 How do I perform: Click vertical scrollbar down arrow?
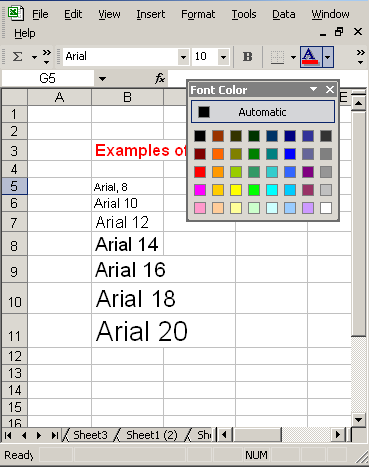(359, 420)
